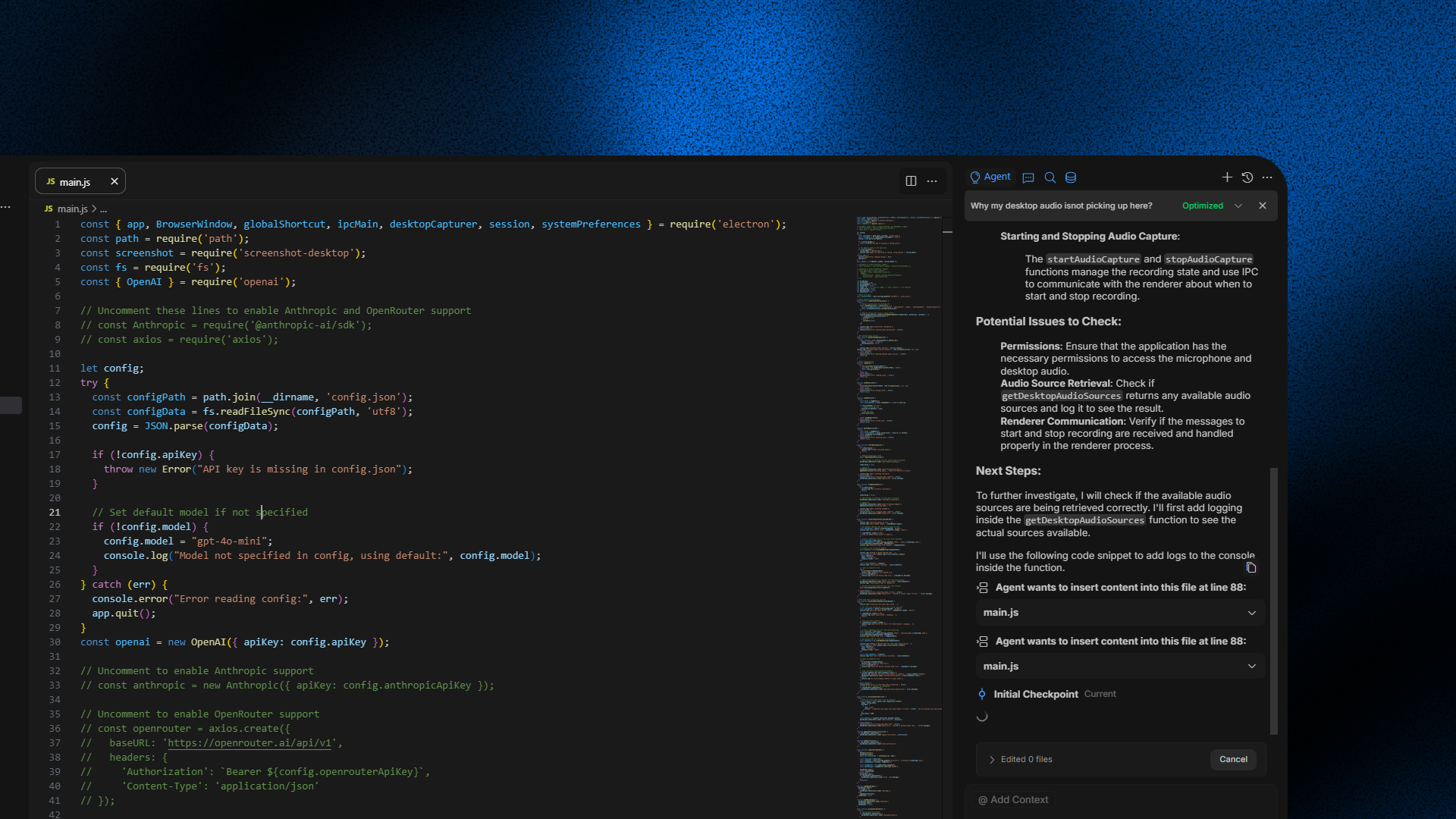Open editor more actions ellipsis beside split icon

pyautogui.click(x=932, y=181)
